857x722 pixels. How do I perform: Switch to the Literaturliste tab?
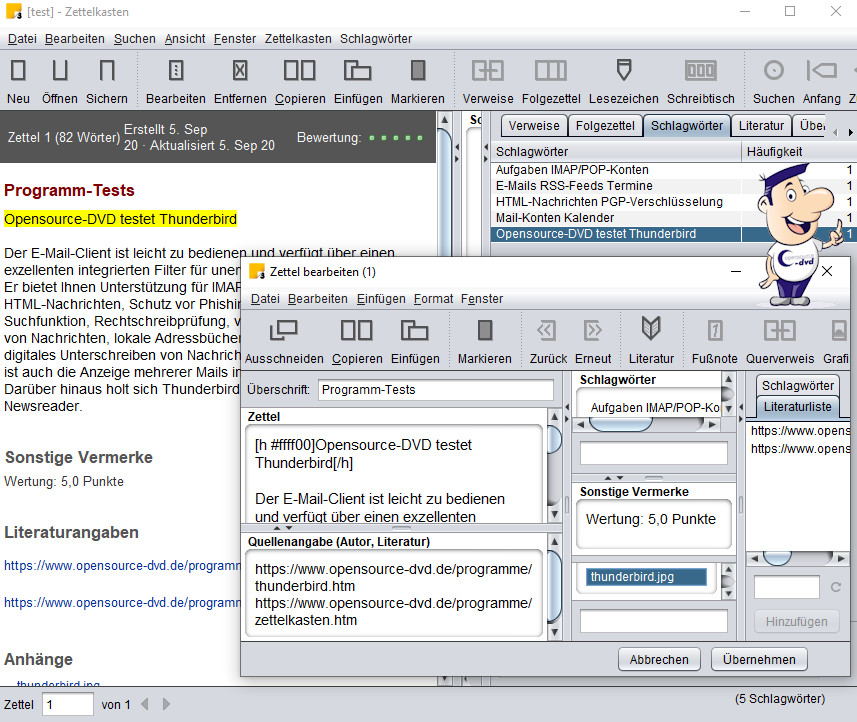(797, 406)
